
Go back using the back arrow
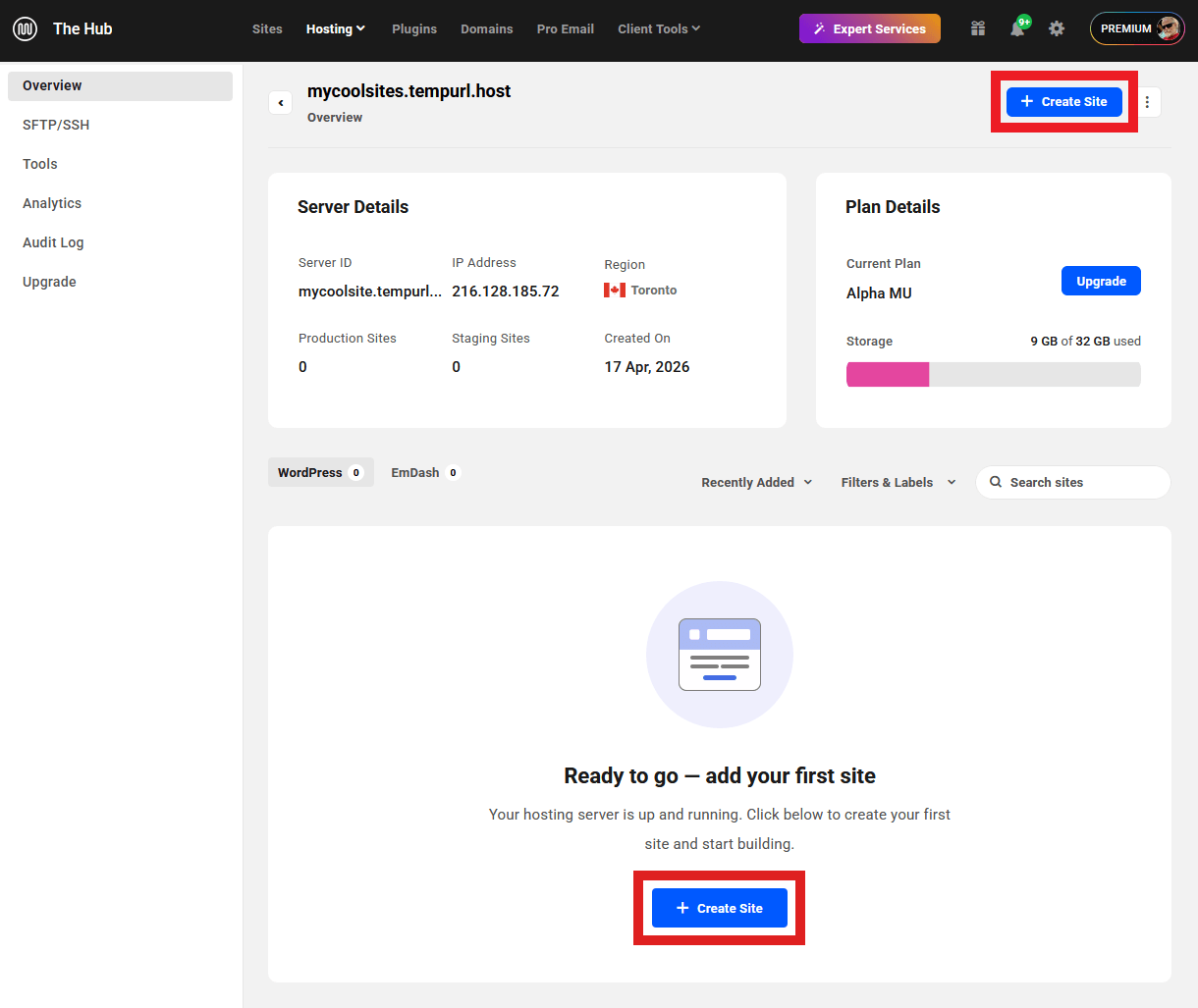(281, 102)
